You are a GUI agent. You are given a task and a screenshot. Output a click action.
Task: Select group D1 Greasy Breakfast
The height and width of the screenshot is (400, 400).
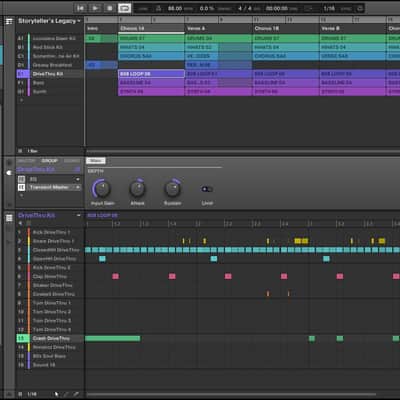tap(49, 65)
